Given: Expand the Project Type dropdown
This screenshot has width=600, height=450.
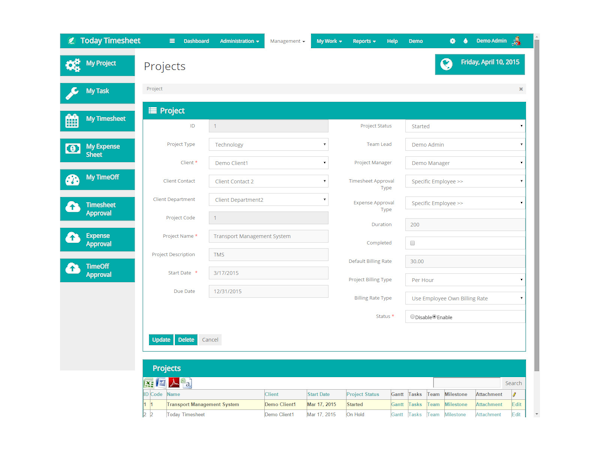Looking at the screenshot, I should pos(268,145).
